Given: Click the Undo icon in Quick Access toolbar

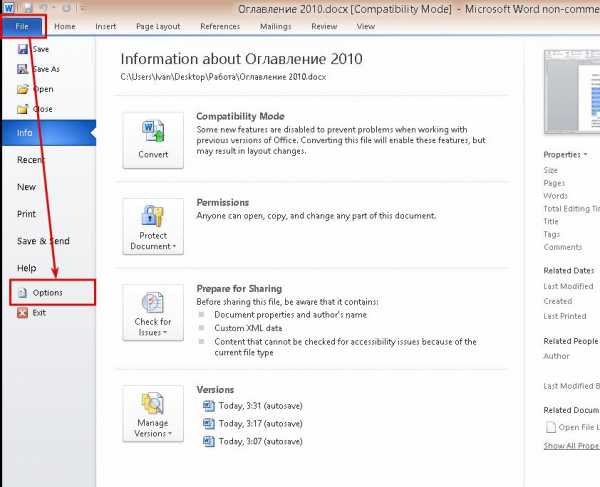Looking at the screenshot, I should point(44,7).
